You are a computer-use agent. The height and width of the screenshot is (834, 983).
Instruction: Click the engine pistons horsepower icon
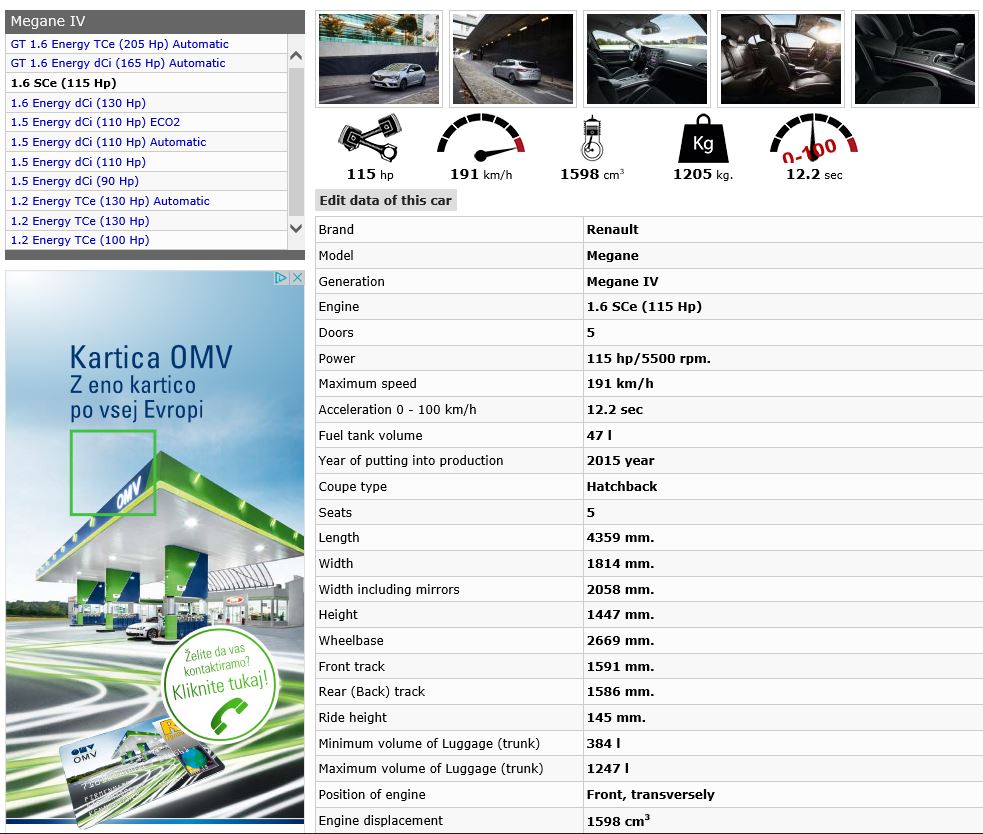coord(369,138)
